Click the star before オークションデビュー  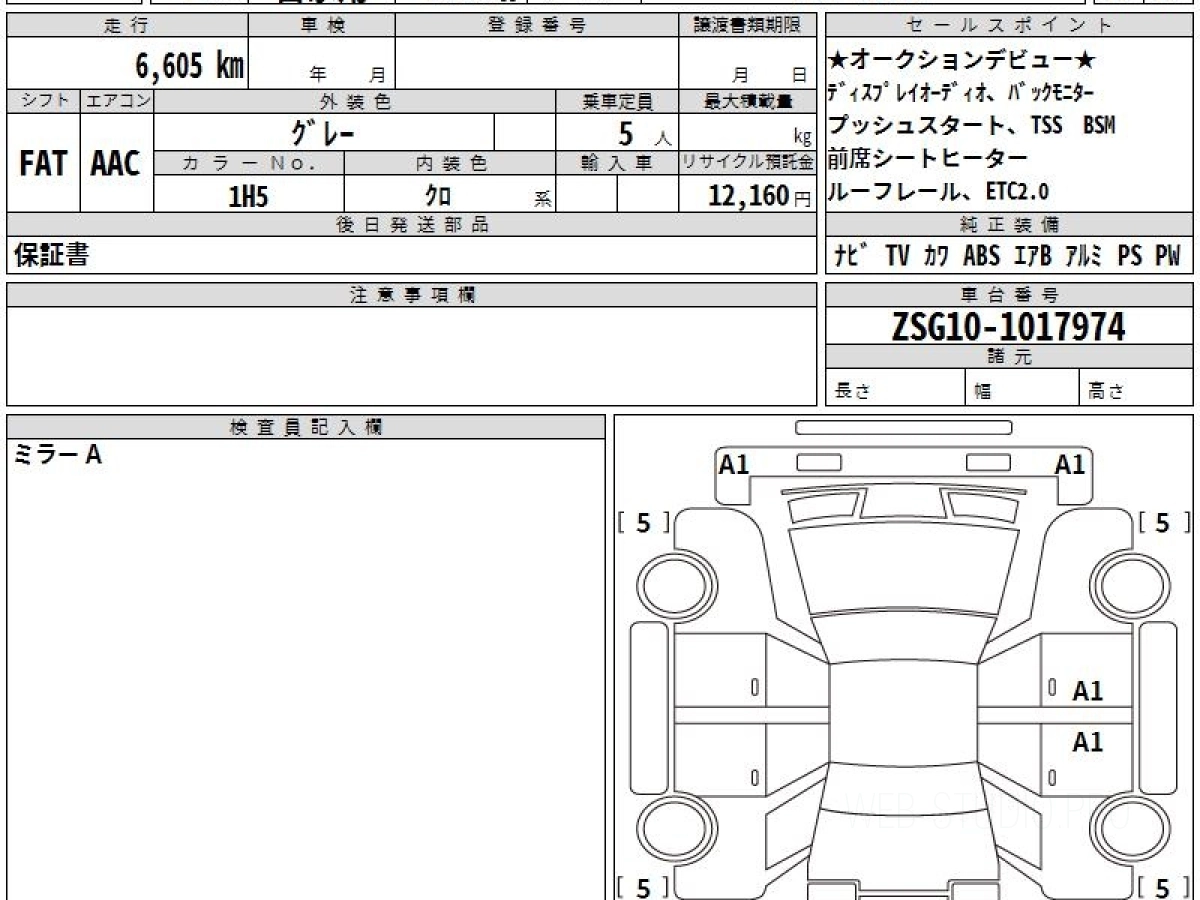click(837, 60)
